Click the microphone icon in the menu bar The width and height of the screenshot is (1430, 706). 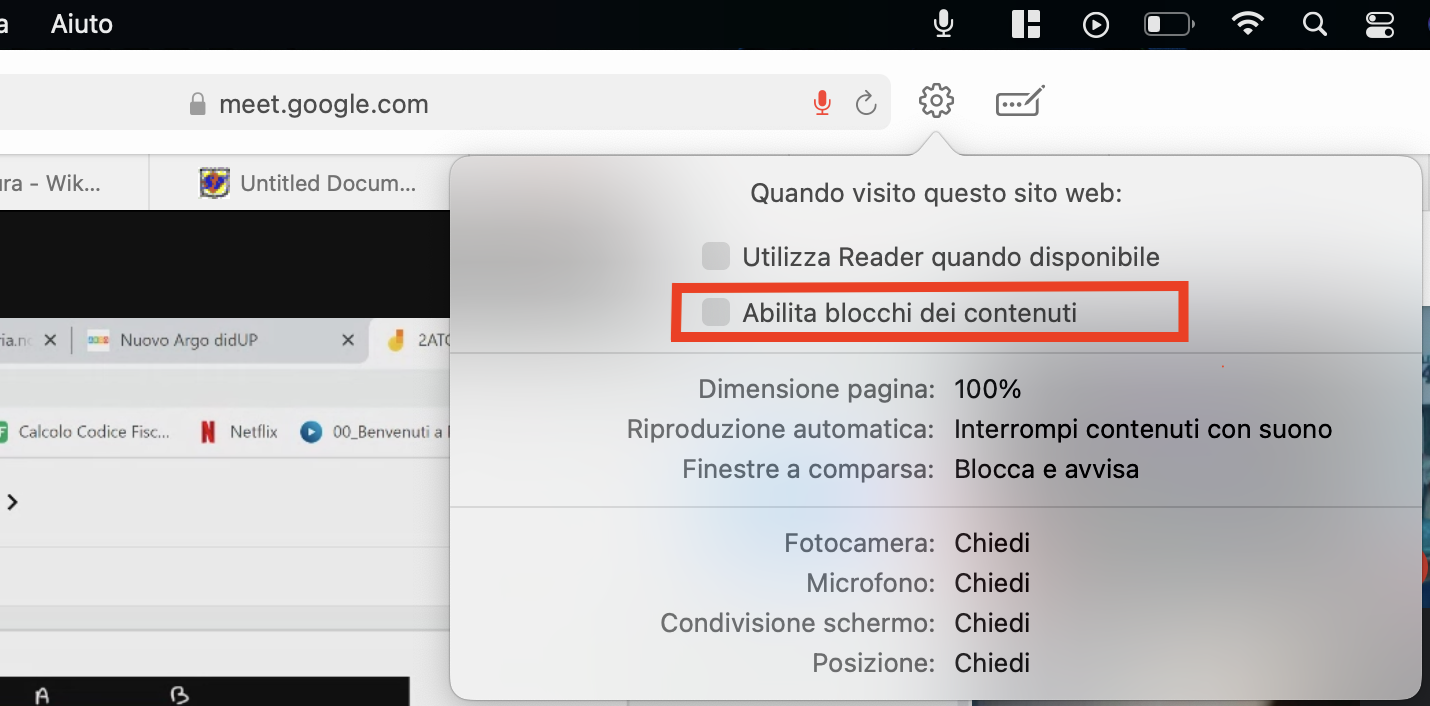pos(943,23)
